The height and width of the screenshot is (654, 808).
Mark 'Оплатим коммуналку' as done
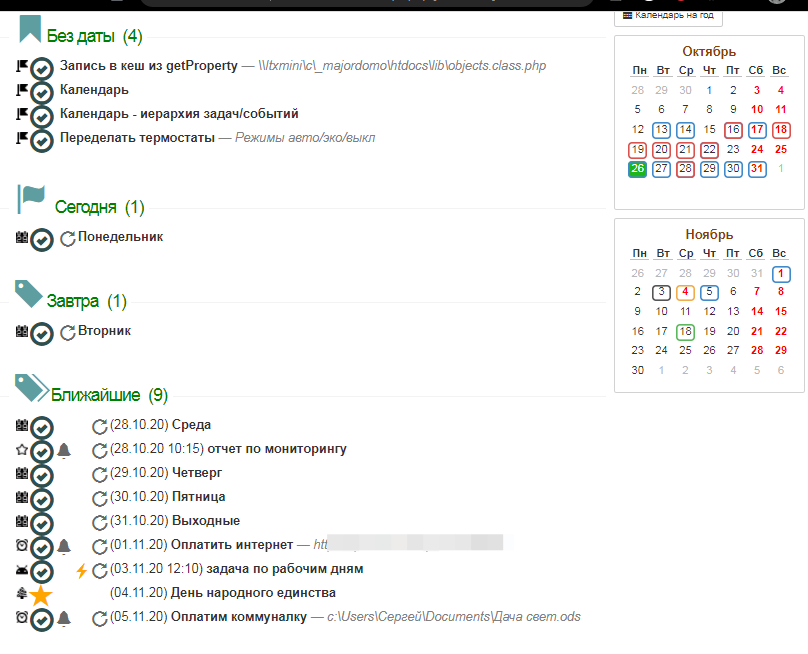click(x=42, y=620)
